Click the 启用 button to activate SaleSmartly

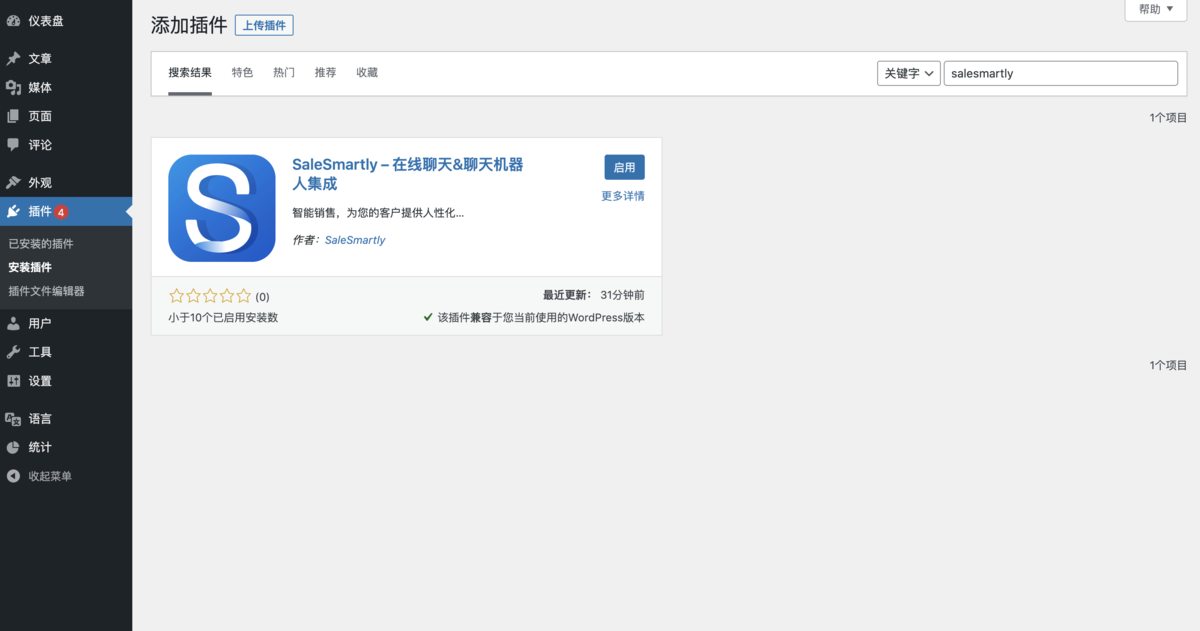pyautogui.click(x=624, y=168)
